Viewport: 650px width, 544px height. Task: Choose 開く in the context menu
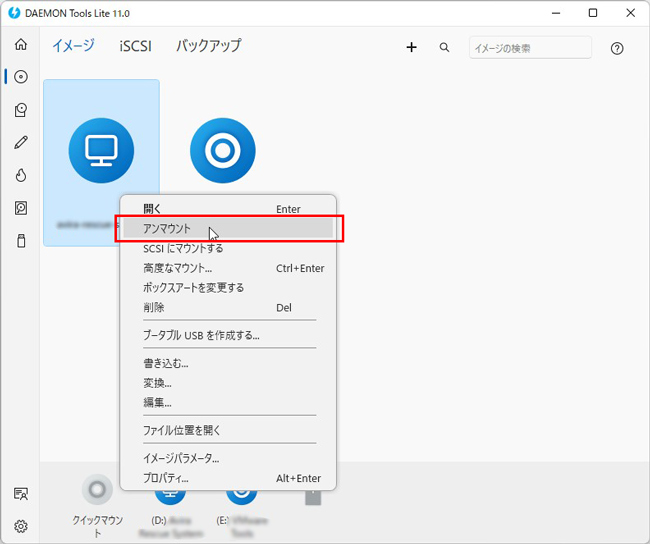[228, 209]
